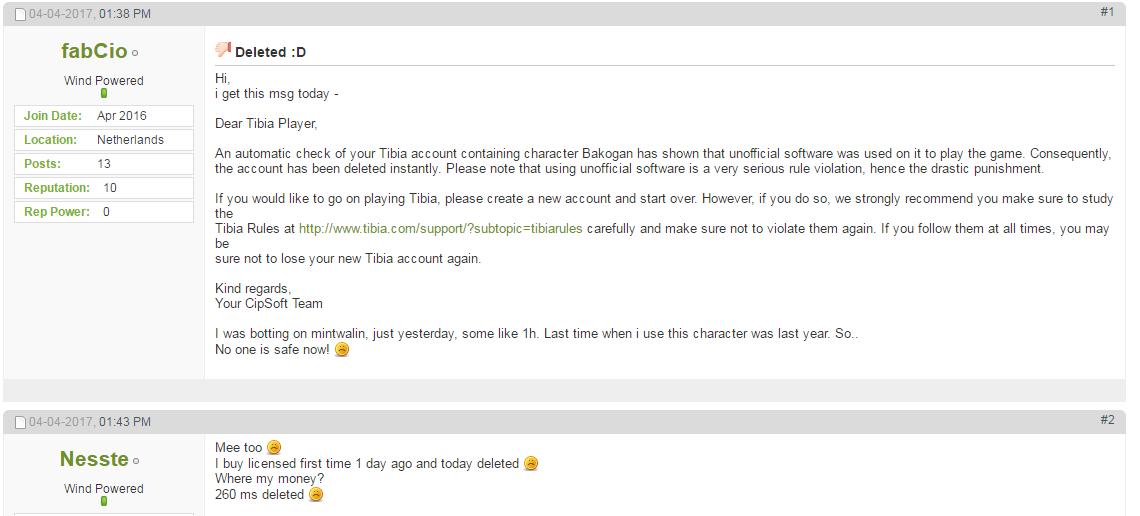Click the post status icon of post #2
Image resolution: width=1140 pixels, height=516 pixels.
tap(20, 423)
